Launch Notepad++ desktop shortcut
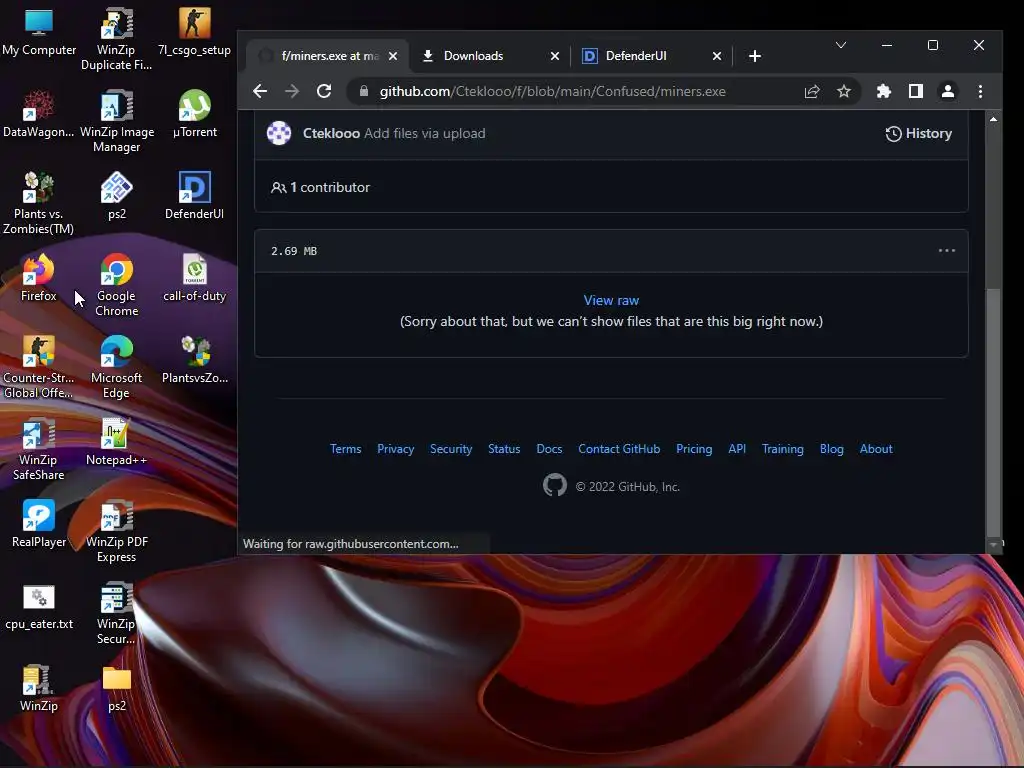Screen dimensions: 1024x768 click(x=116, y=442)
